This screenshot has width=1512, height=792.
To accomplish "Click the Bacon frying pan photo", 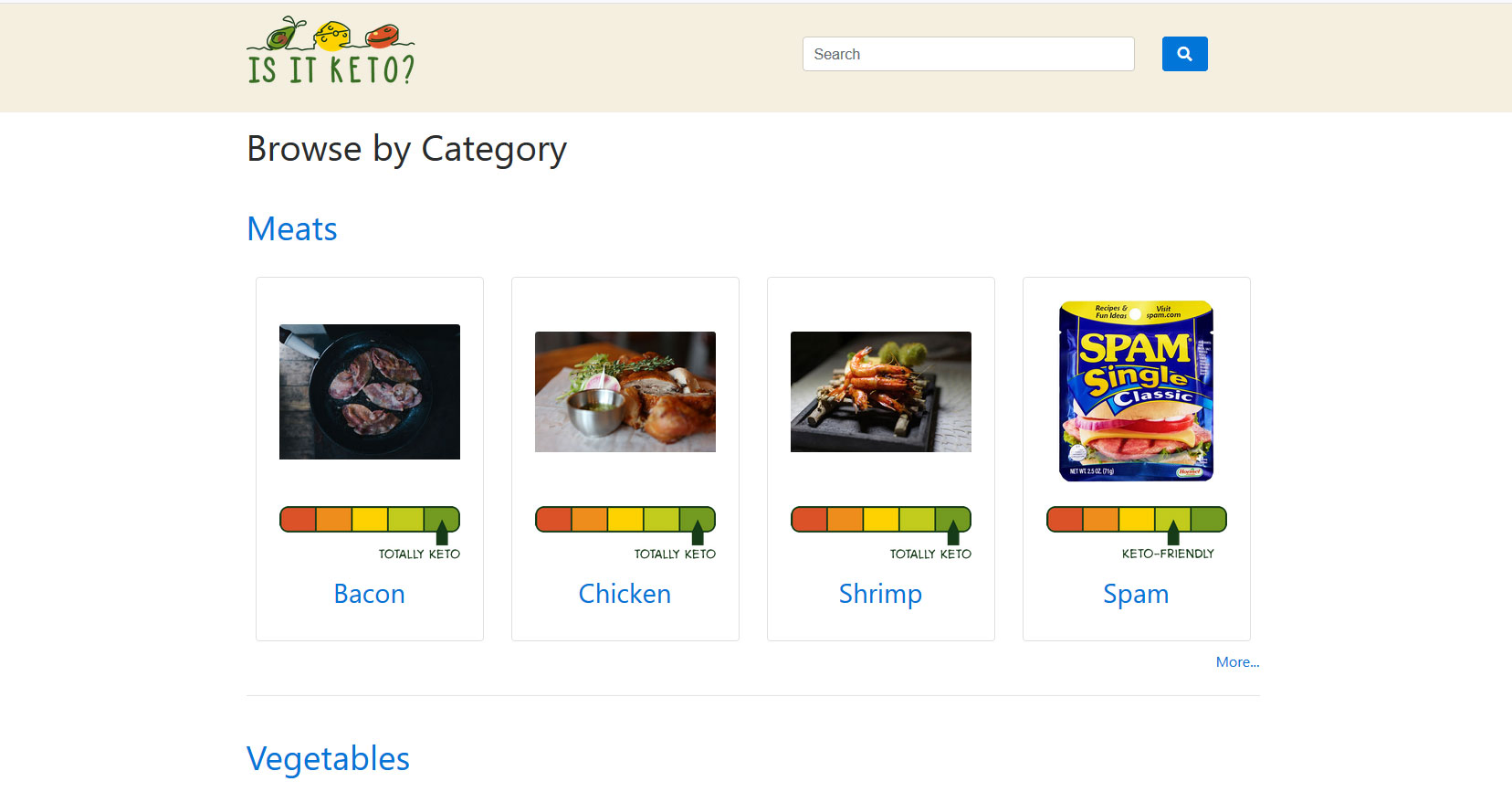I will point(370,392).
